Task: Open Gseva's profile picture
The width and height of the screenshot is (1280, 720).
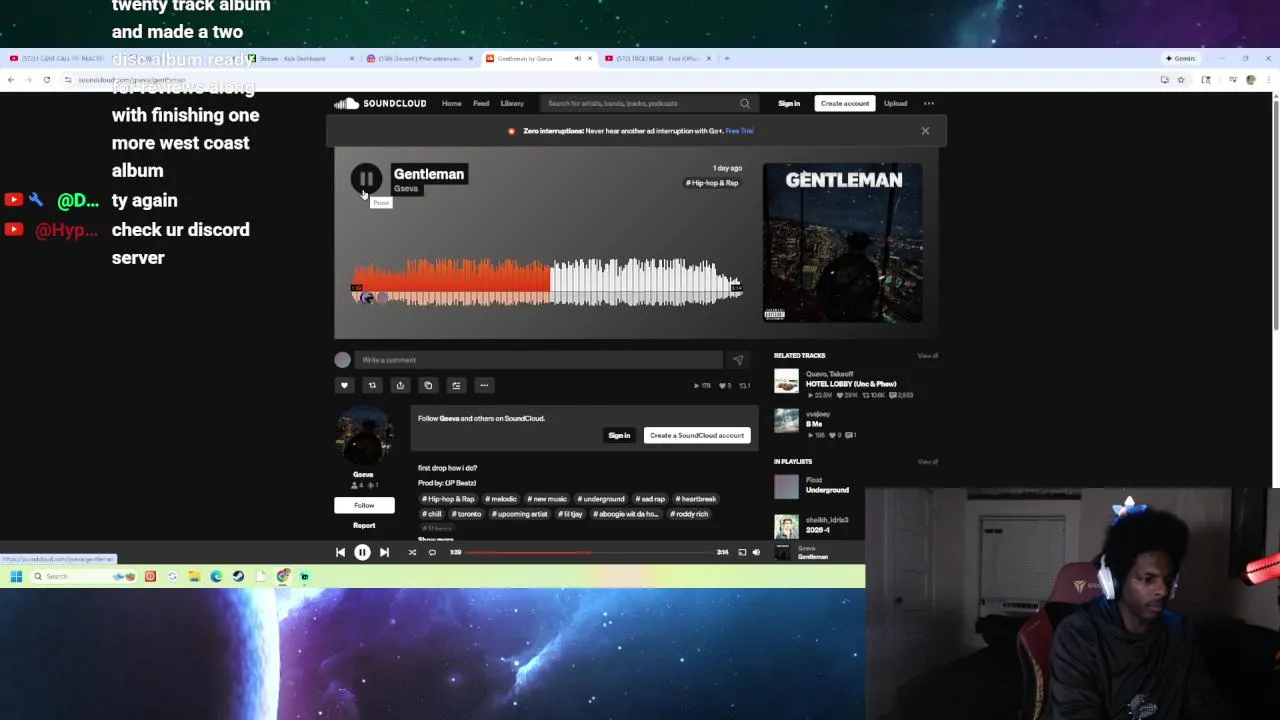Action: [364, 436]
